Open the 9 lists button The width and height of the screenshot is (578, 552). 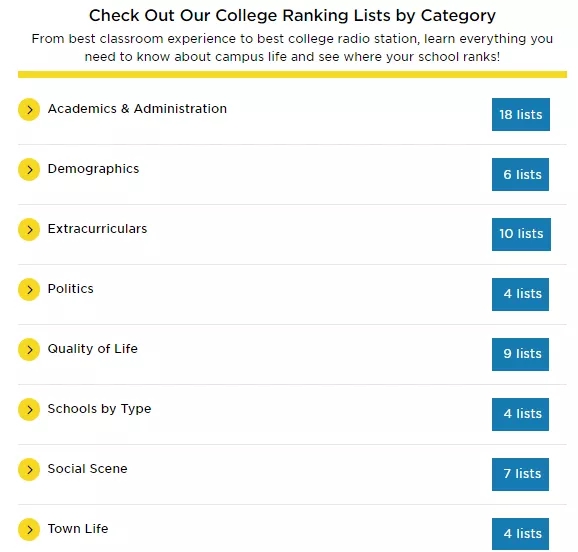(x=520, y=354)
